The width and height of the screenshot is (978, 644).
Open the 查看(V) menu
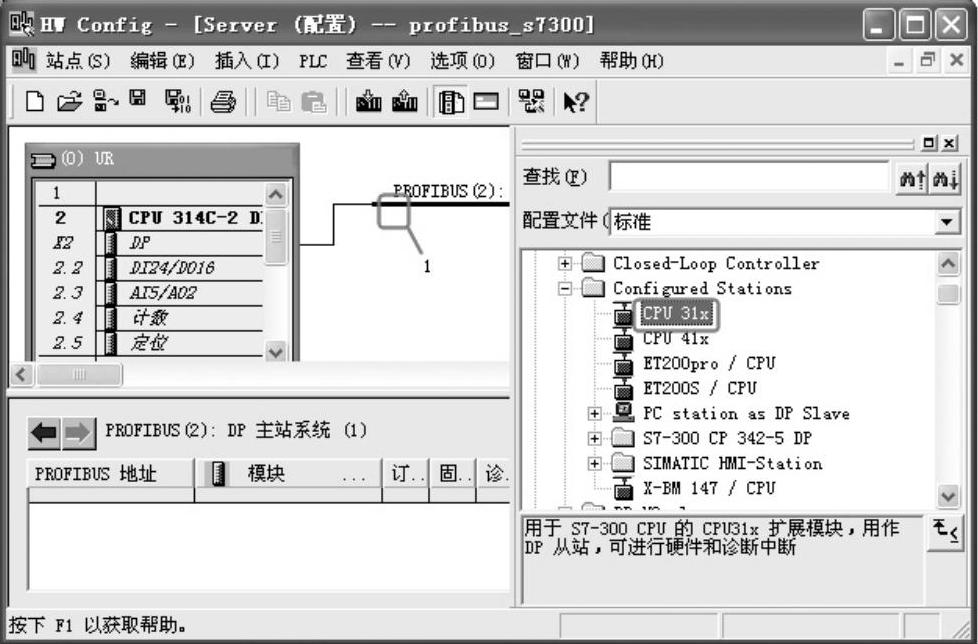tap(378, 60)
